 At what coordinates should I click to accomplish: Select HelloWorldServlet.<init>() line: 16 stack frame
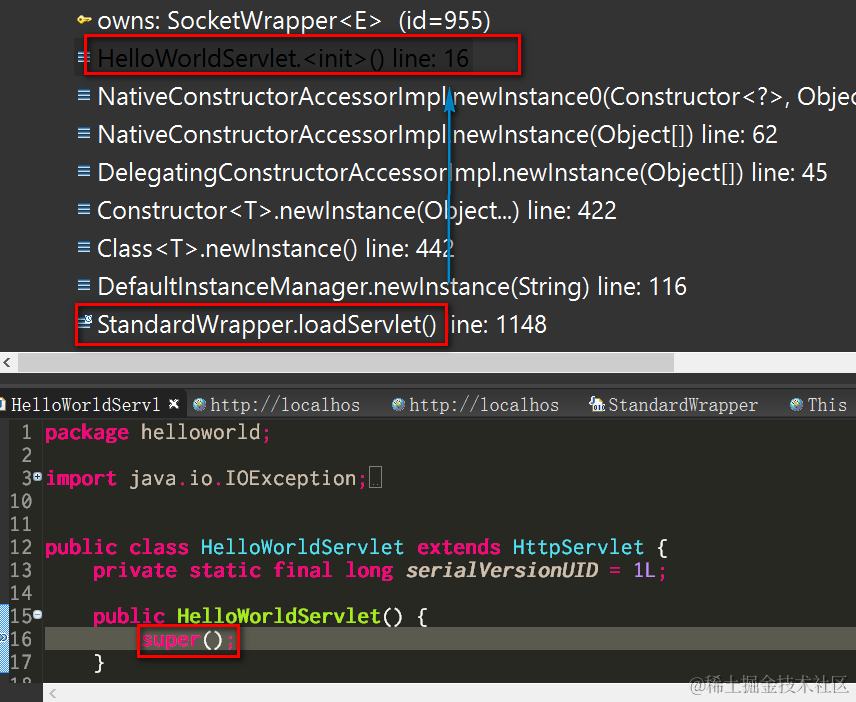pos(283,58)
